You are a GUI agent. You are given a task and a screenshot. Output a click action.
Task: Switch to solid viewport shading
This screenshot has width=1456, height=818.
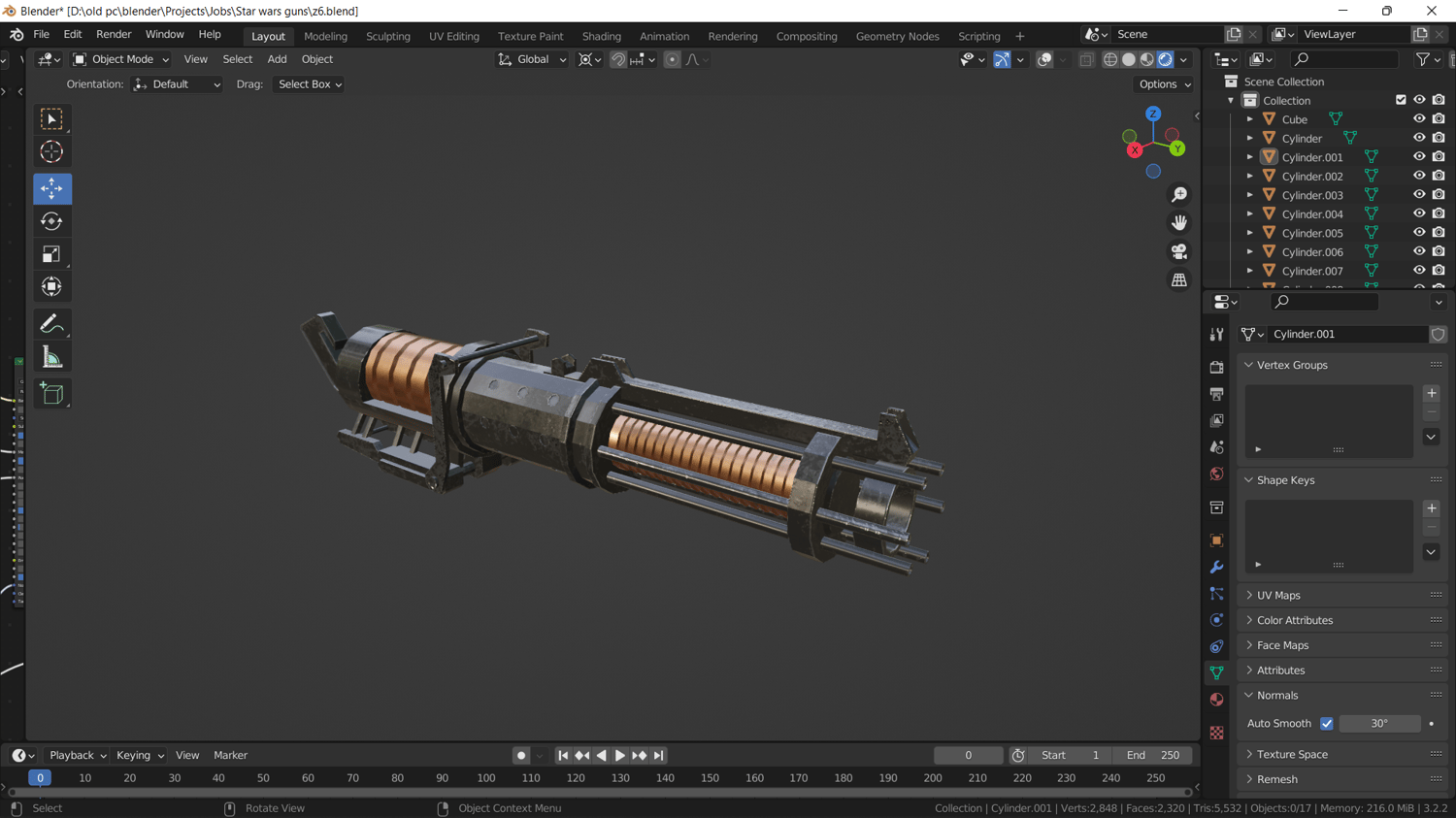(x=1129, y=59)
